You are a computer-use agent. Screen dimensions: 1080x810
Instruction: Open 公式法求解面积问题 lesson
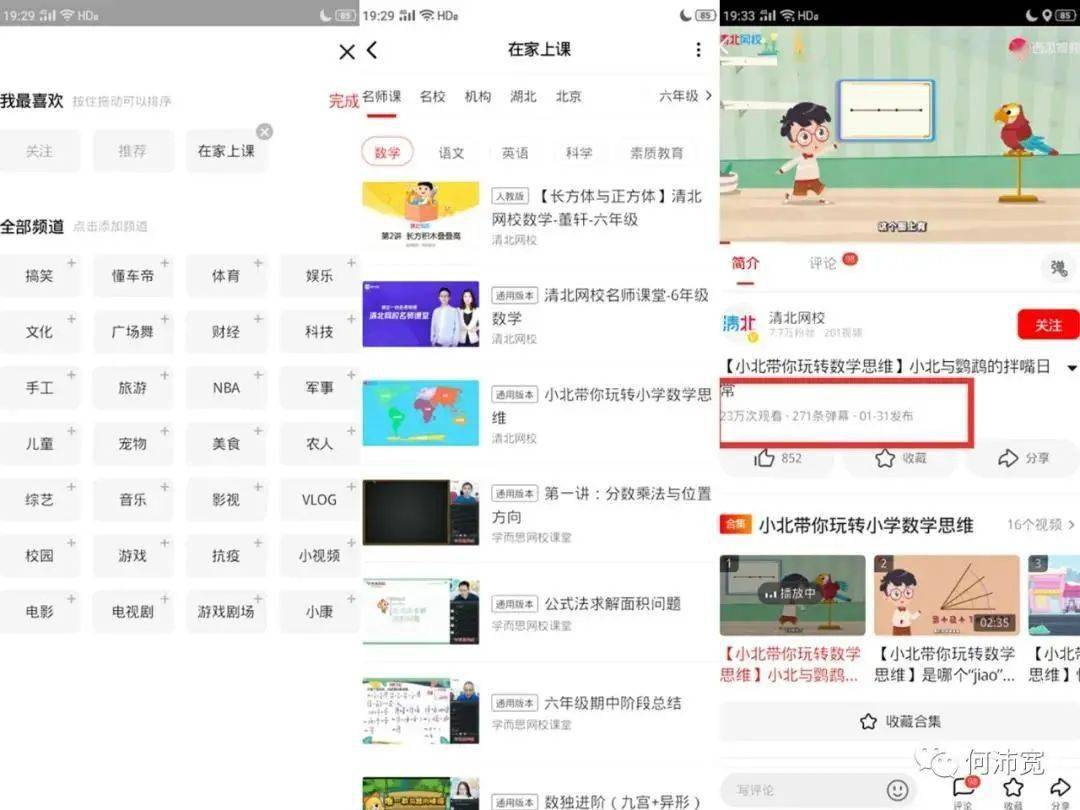click(537, 612)
